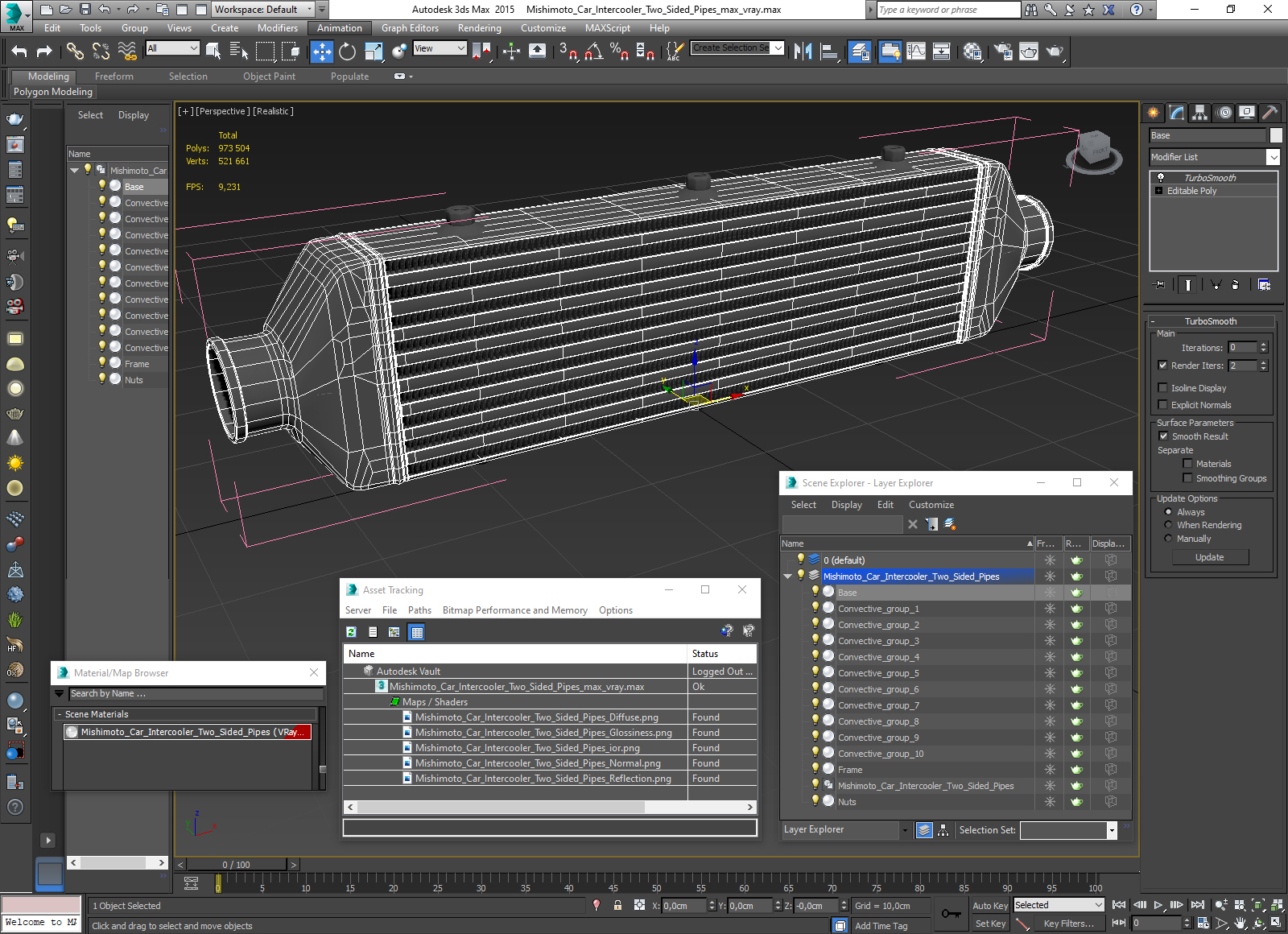
Task: Open the Material Editor from the toolbar
Action: [972, 52]
